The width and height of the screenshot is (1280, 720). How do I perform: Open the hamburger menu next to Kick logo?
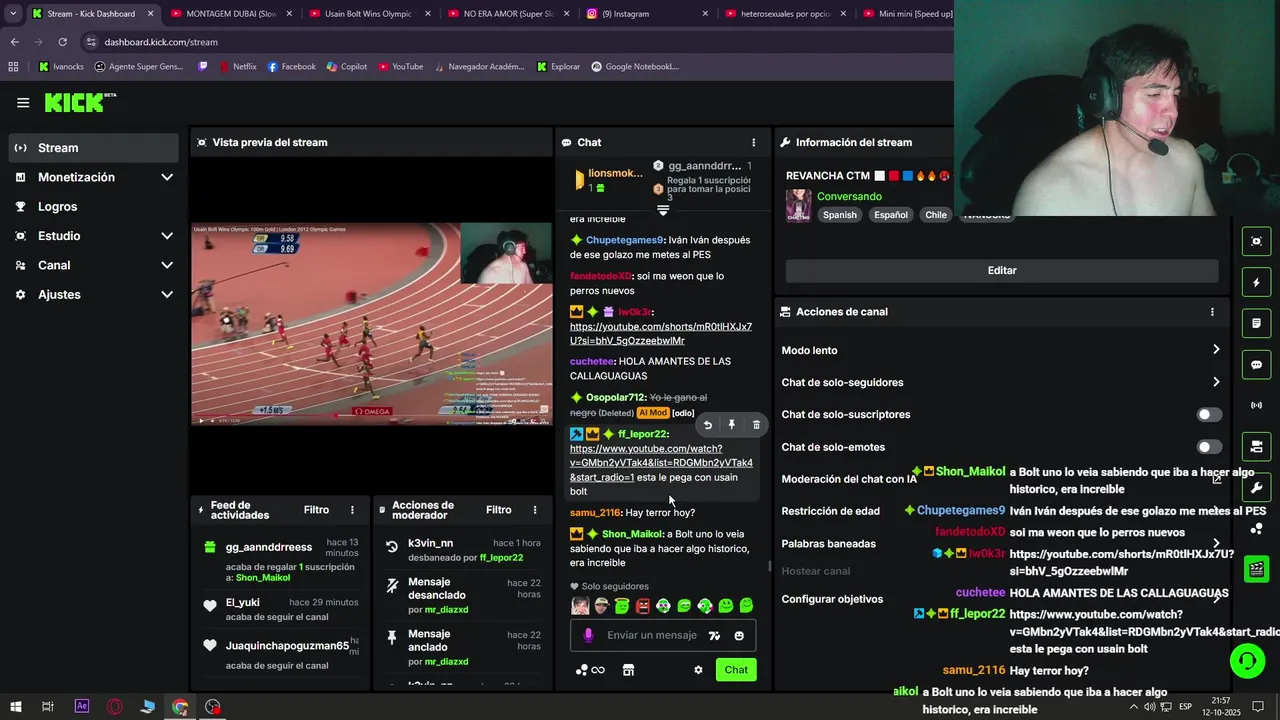pyautogui.click(x=23, y=102)
